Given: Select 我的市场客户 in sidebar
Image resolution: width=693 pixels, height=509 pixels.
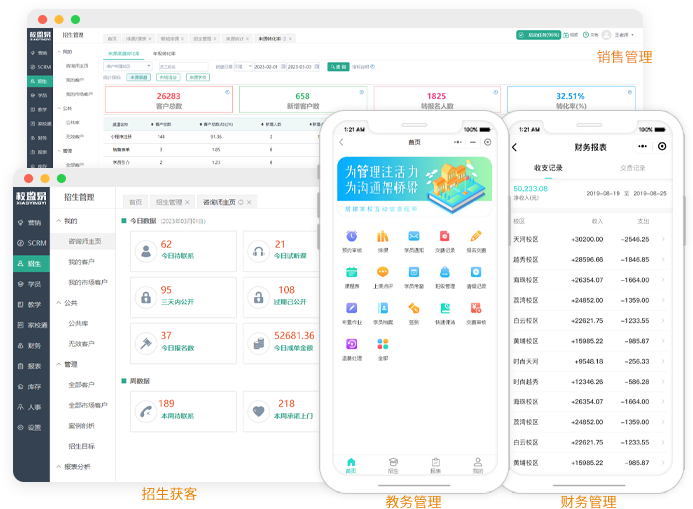Looking at the screenshot, I should click(x=87, y=282).
